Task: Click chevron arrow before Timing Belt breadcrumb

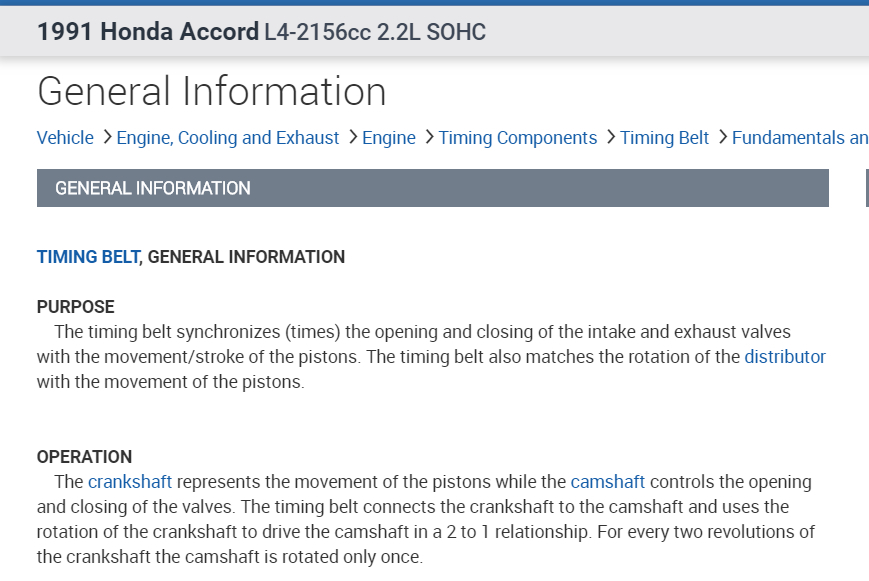Action: click(610, 138)
